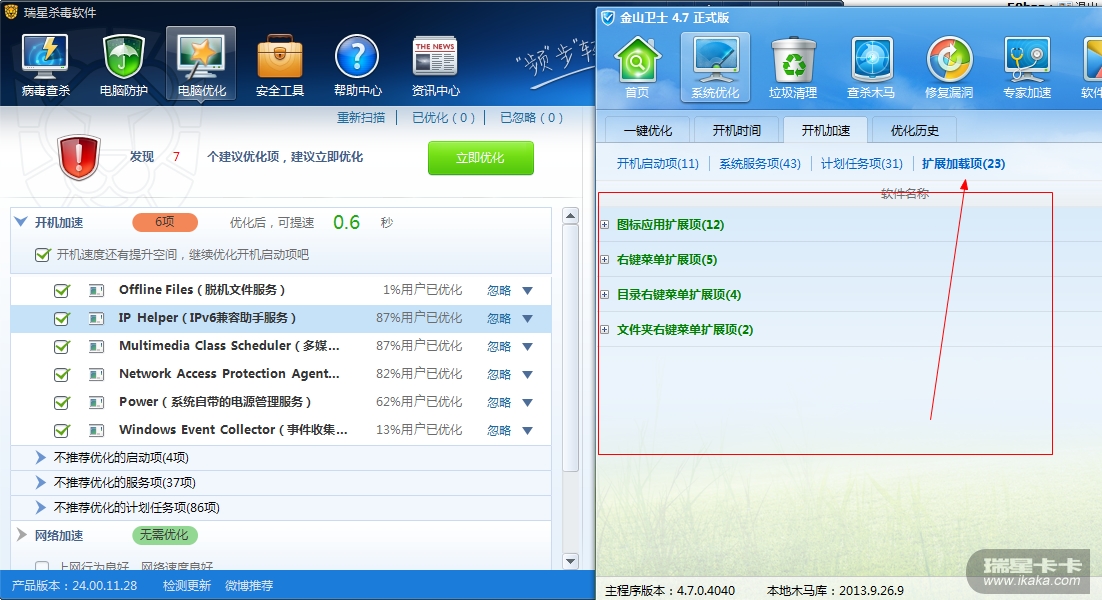This screenshot has height=600, width=1102.
Task: Uncheck Offline Files service checkbox
Action: click(x=62, y=290)
